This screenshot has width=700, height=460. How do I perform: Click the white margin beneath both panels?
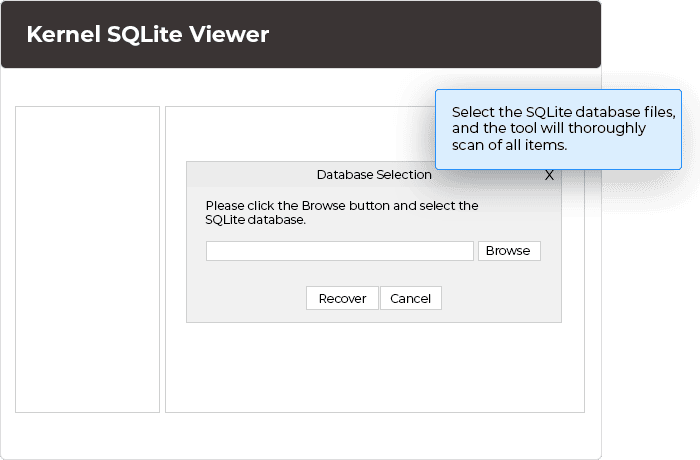click(300, 435)
